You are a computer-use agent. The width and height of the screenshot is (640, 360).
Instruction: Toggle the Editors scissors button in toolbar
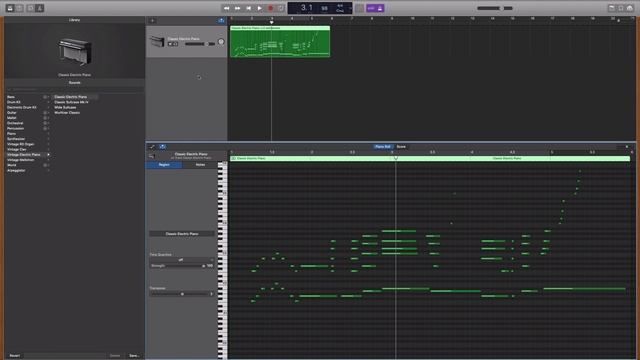(x=40, y=8)
